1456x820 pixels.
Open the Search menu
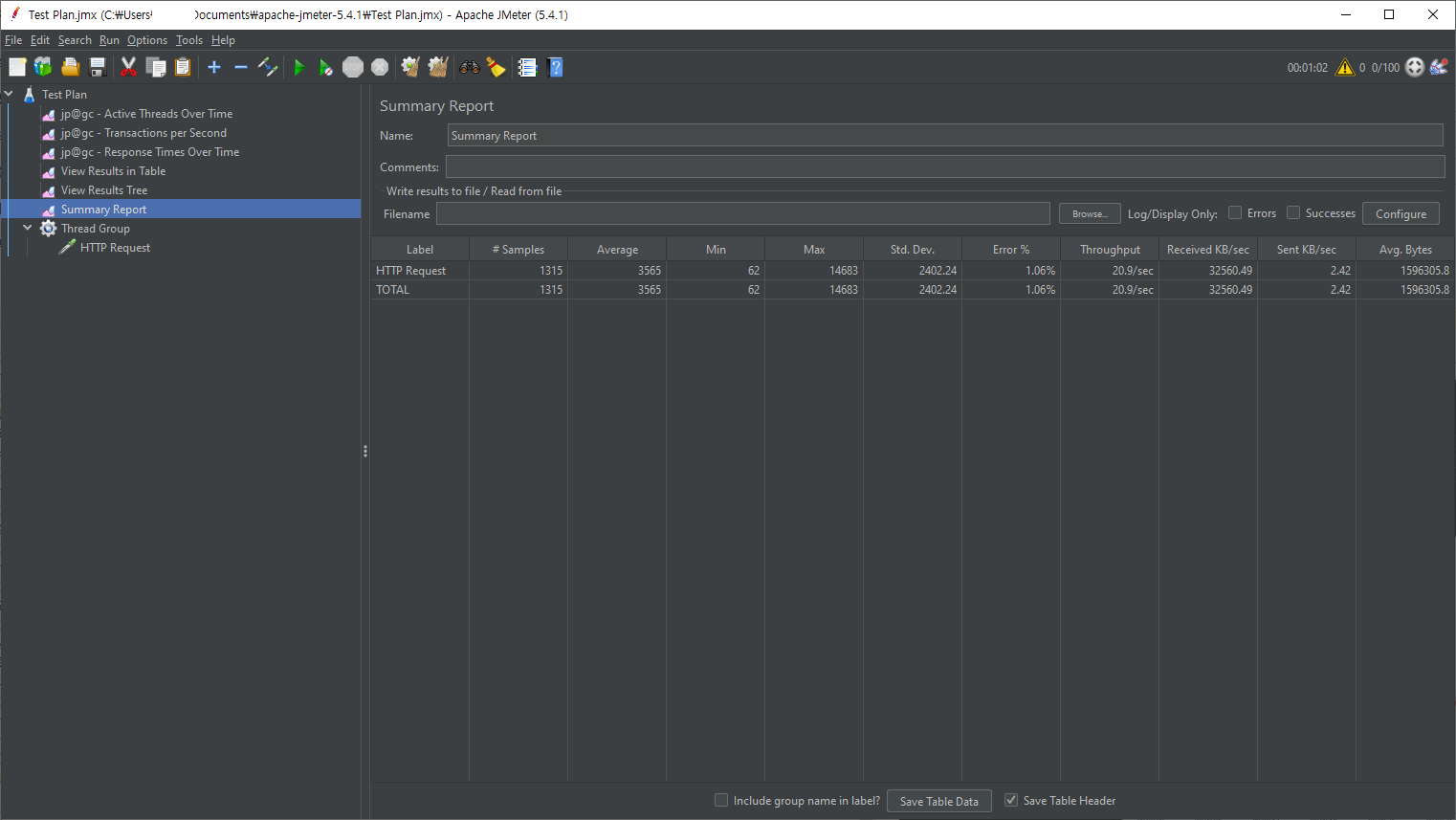(75, 40)
